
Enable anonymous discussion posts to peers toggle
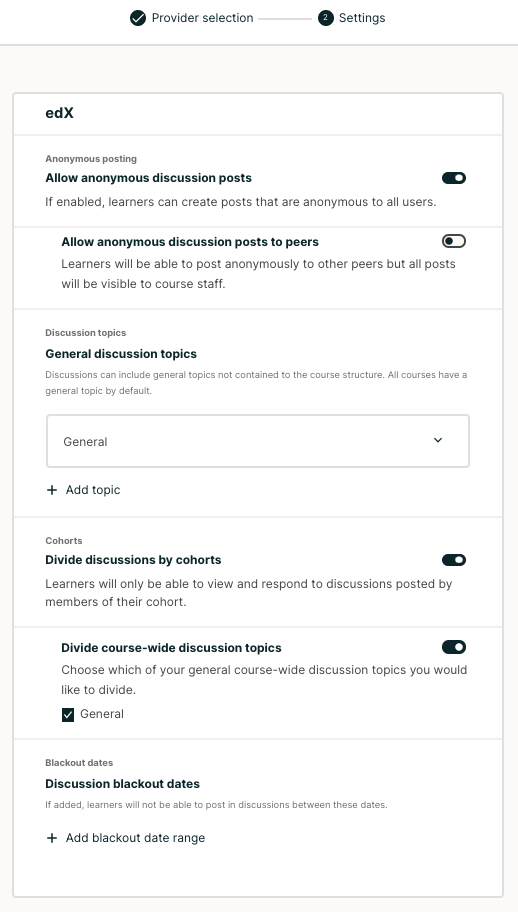[x=454, y=241]
